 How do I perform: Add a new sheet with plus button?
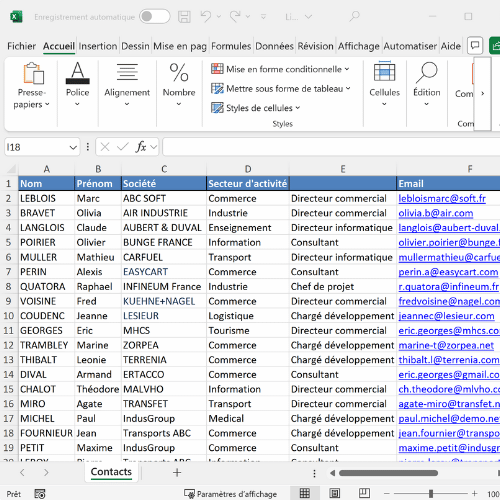(177, 472)
